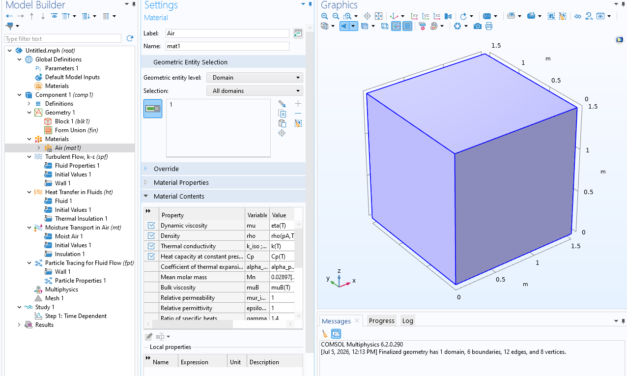
Task: Open the Geometric entity level dropdown
Action: (255, 78)
